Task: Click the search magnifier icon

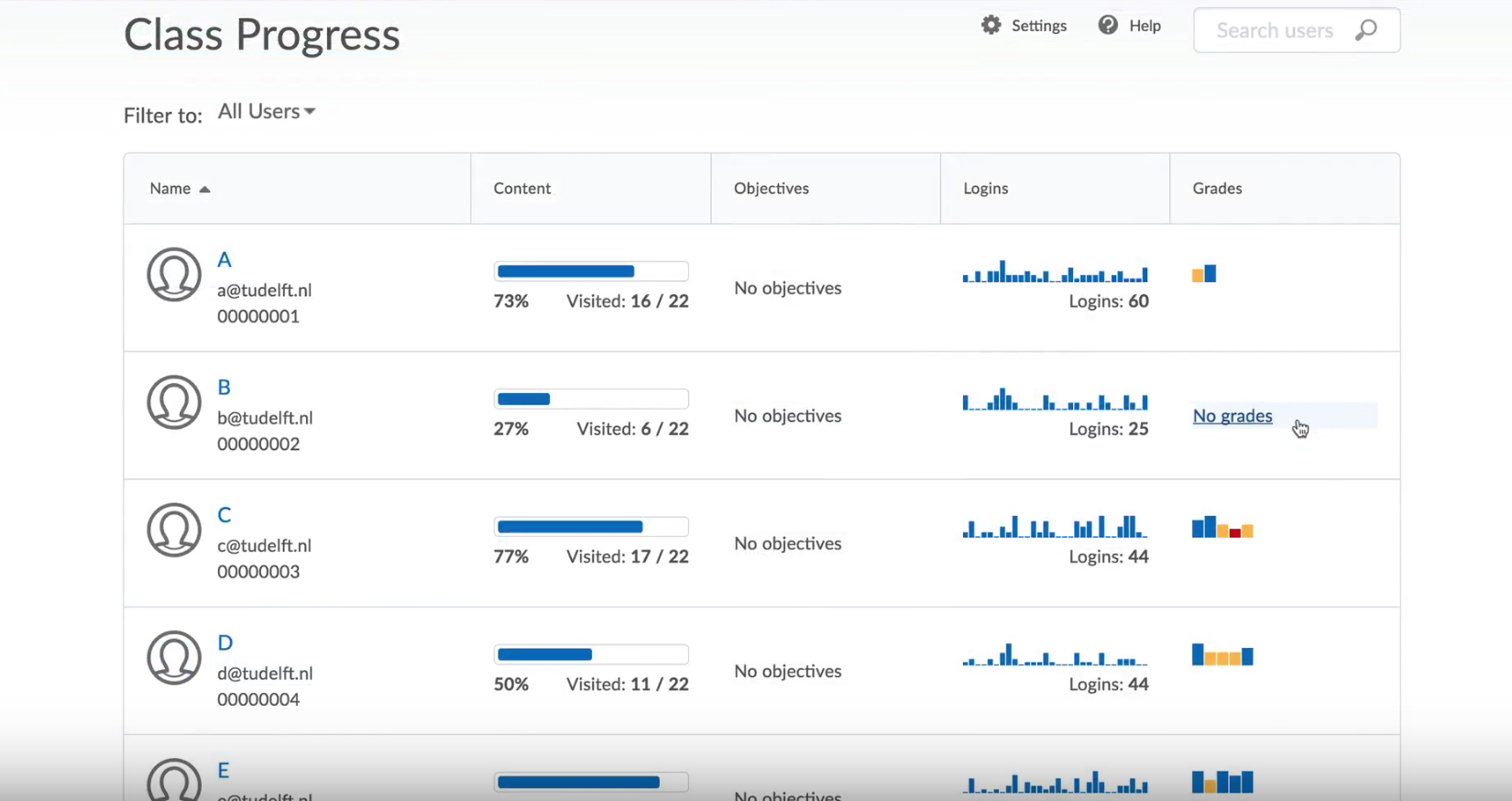Action: [x=1365, y=30]
